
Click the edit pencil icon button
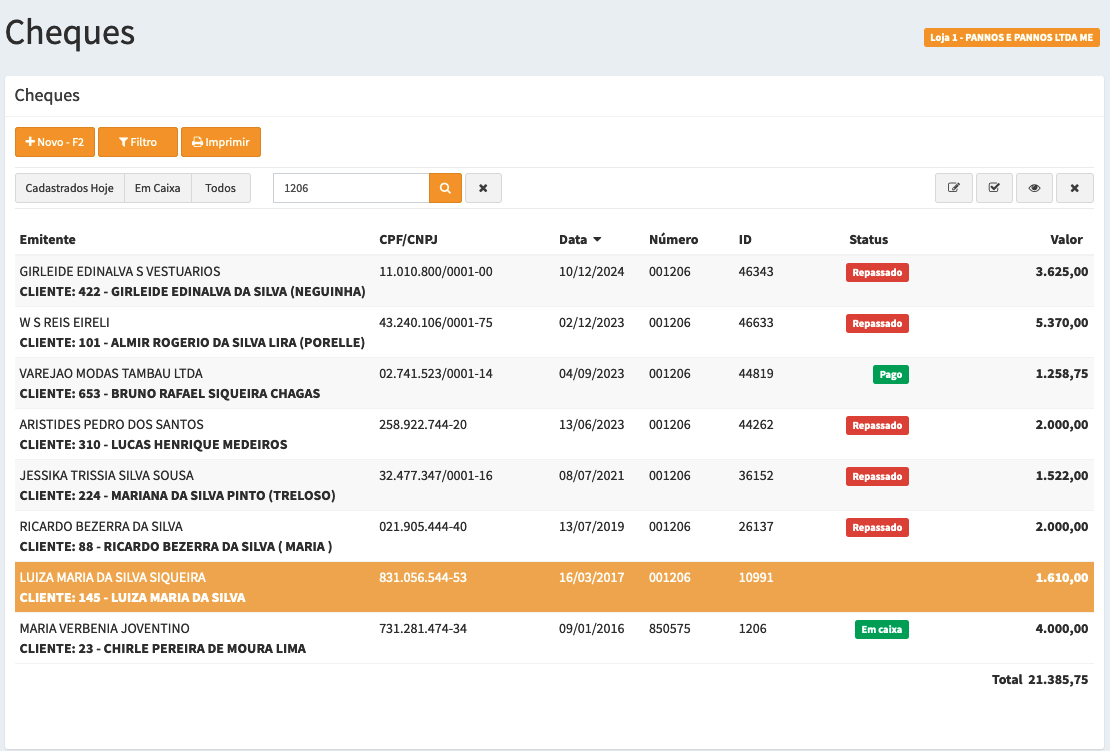tap(954, 188)
